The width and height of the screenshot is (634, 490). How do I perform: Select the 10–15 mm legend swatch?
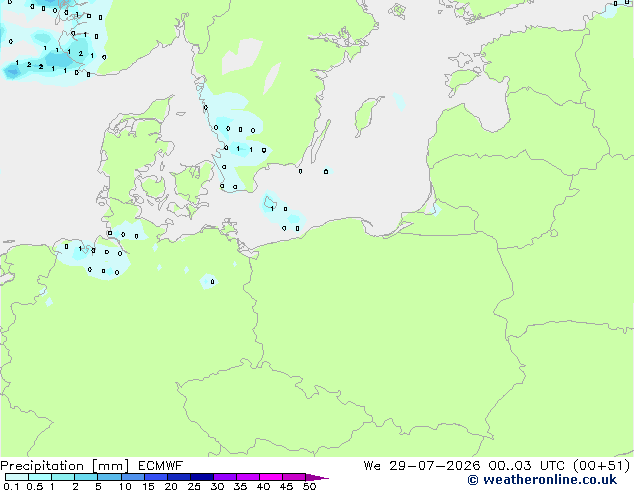click(133, 477)
